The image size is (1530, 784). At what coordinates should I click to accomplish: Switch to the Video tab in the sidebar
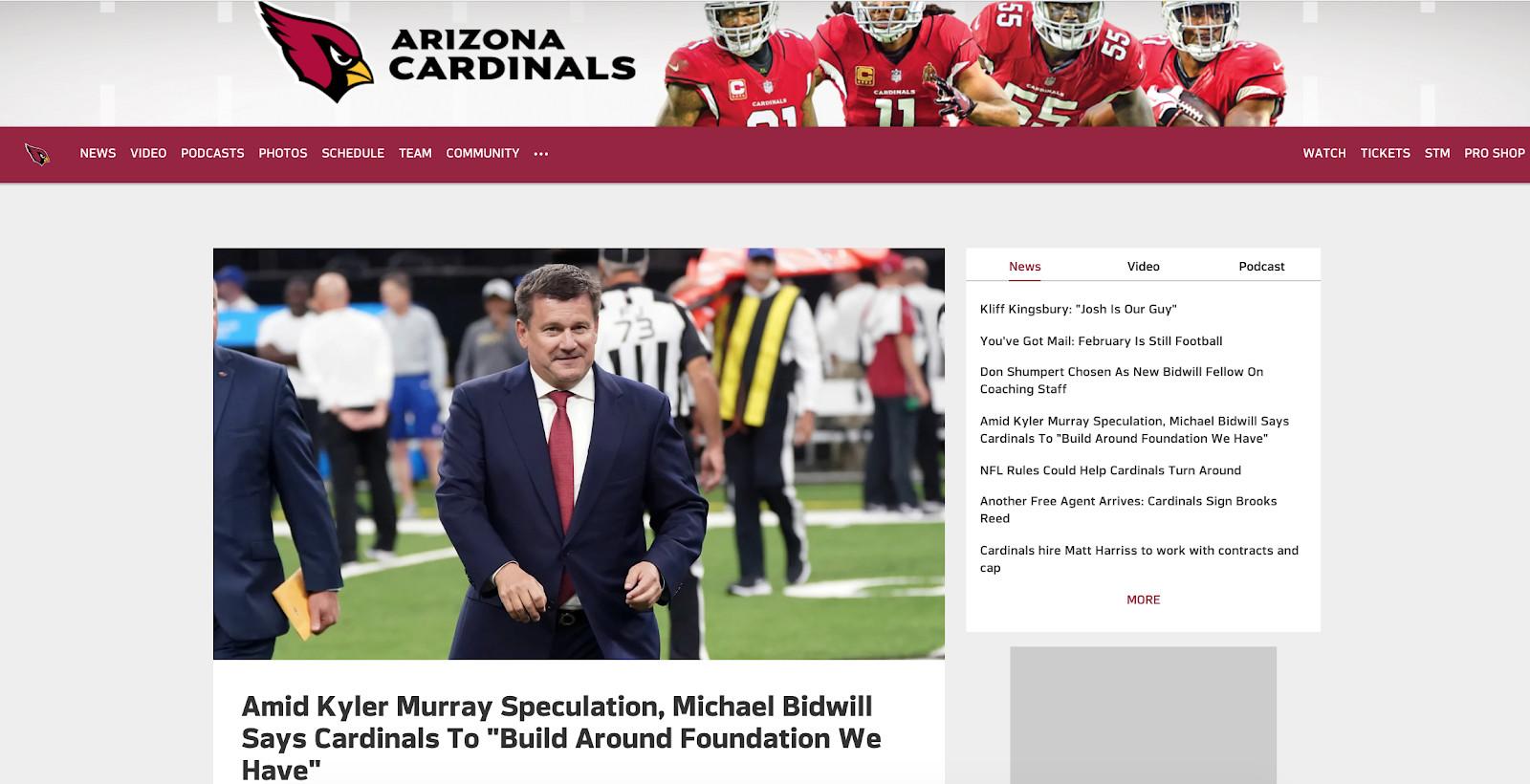(1143, 267)
